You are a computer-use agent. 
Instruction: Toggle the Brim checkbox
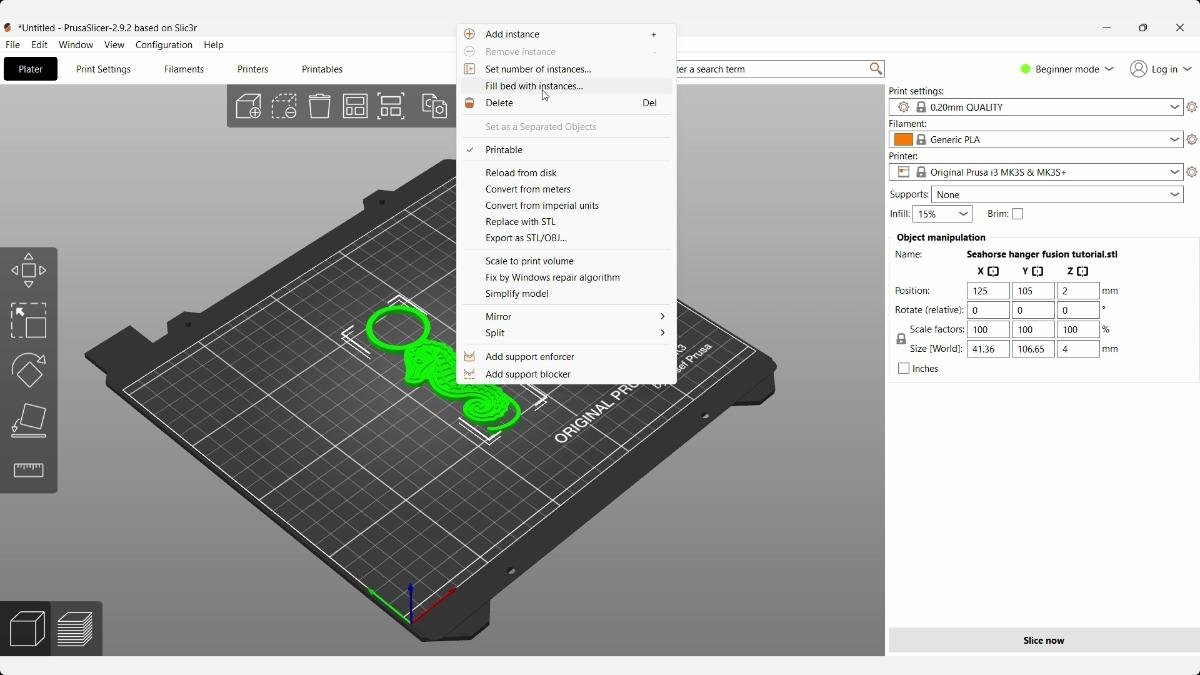pos(1017,214)
